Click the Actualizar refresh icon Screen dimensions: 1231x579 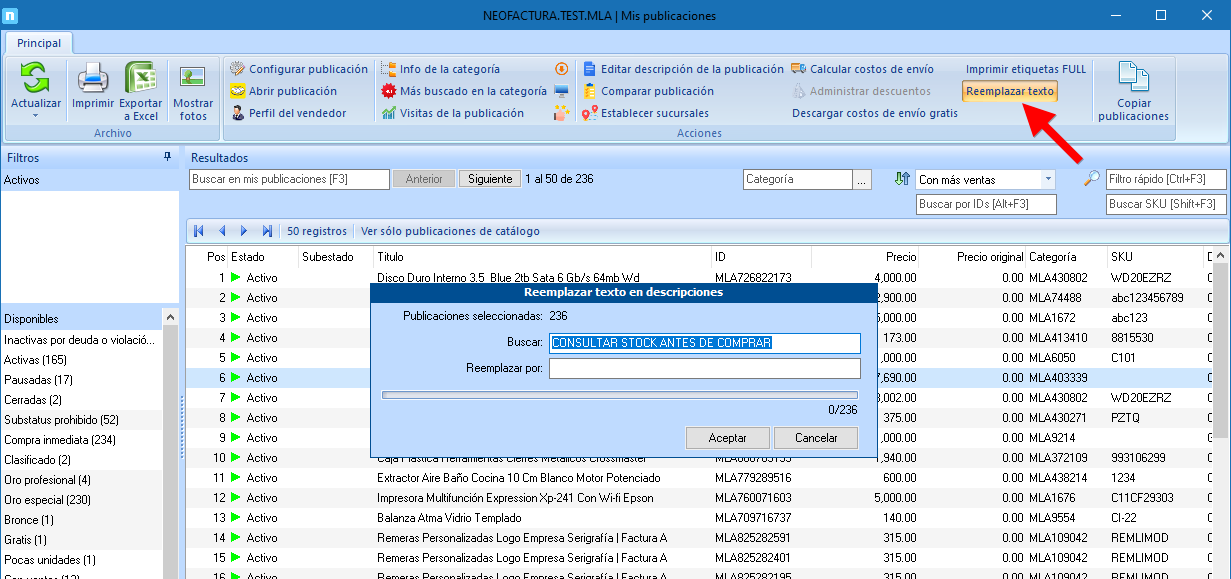(36, 78)
